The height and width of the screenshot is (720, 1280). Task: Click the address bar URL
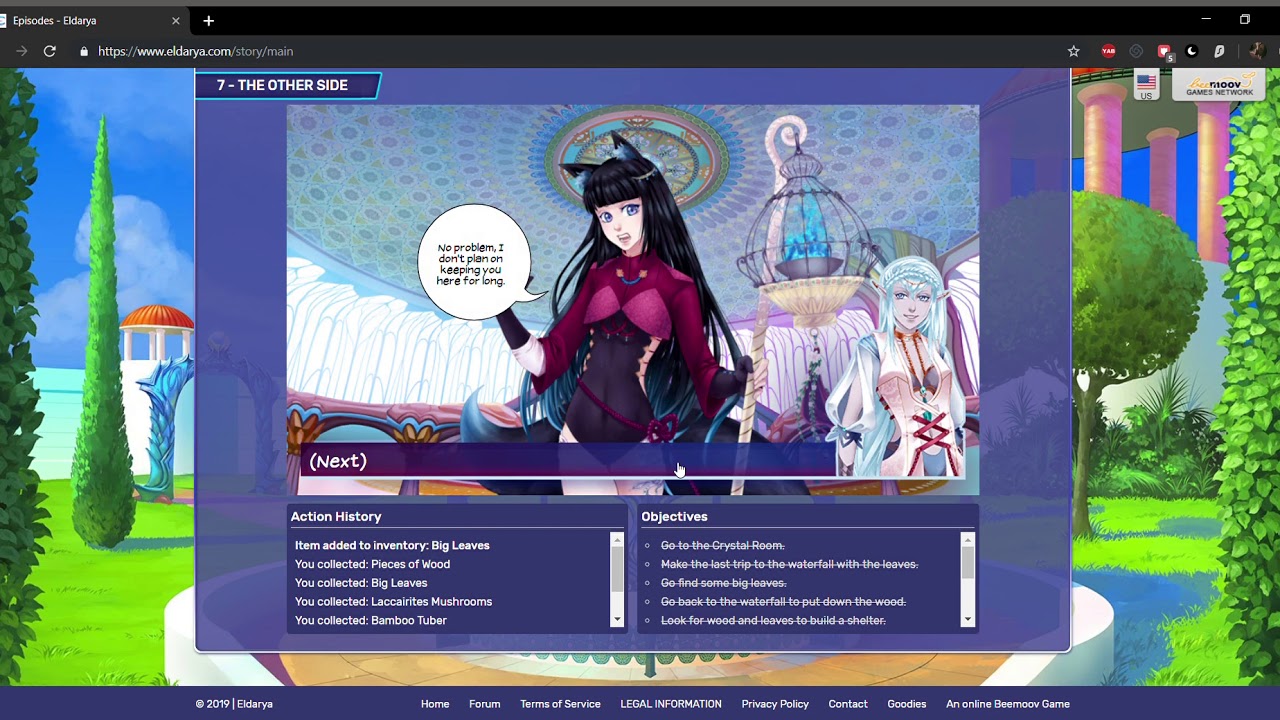[196, 51]
